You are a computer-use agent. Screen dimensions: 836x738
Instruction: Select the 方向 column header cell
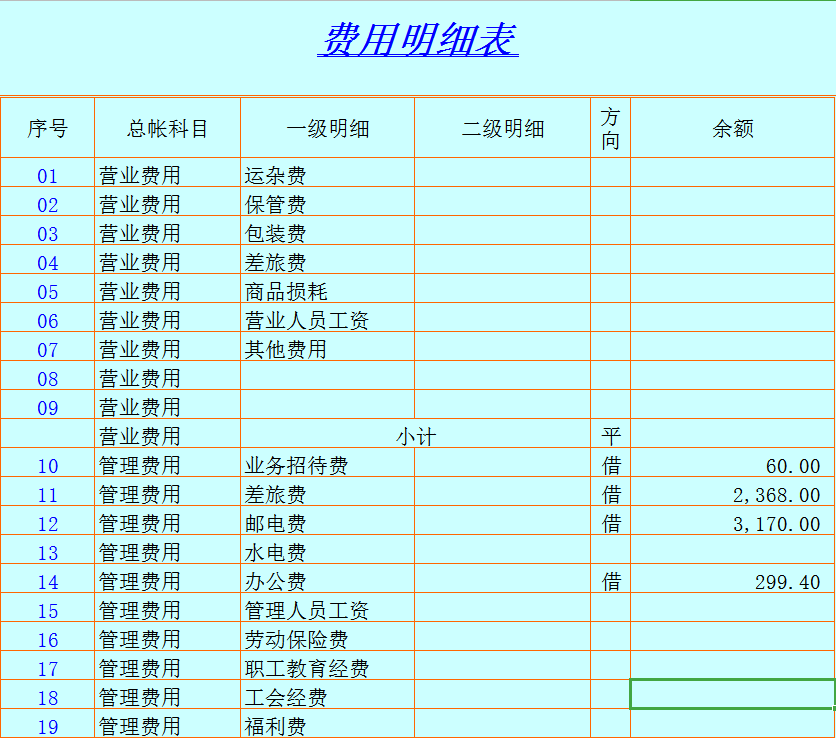[x=609, y=127]
